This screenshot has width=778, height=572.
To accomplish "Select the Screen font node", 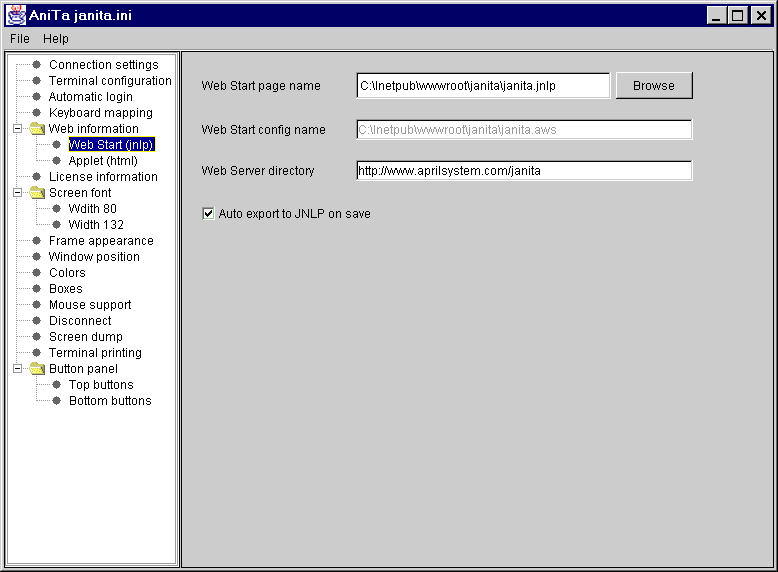I will (80, 193).
